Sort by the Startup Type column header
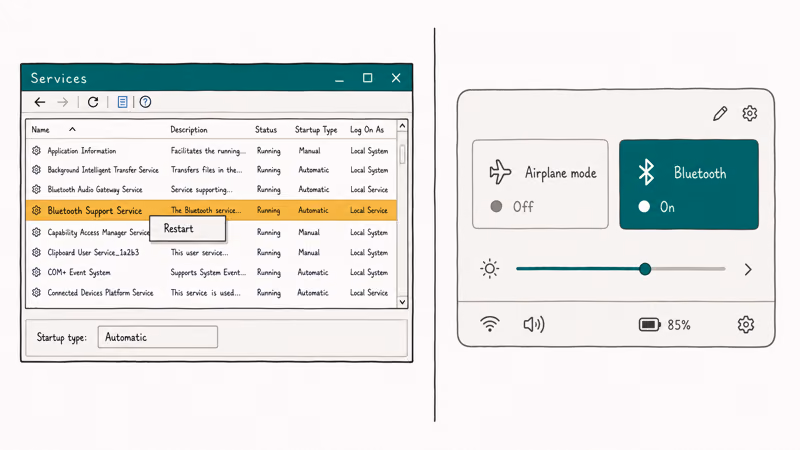Screen dimensions: 800x450 316,130
